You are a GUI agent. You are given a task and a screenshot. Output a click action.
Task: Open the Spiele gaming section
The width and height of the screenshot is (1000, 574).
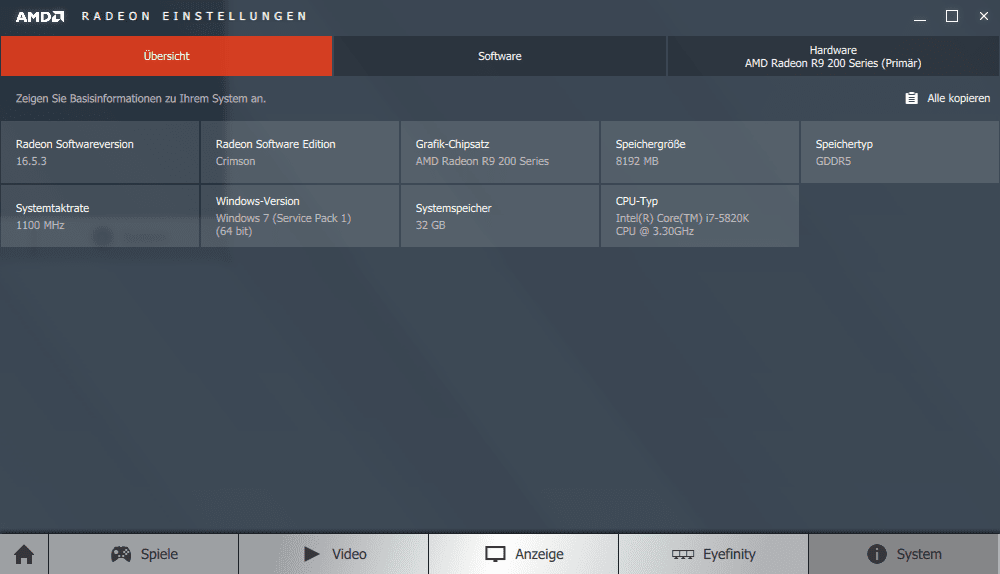pos(143,554)
